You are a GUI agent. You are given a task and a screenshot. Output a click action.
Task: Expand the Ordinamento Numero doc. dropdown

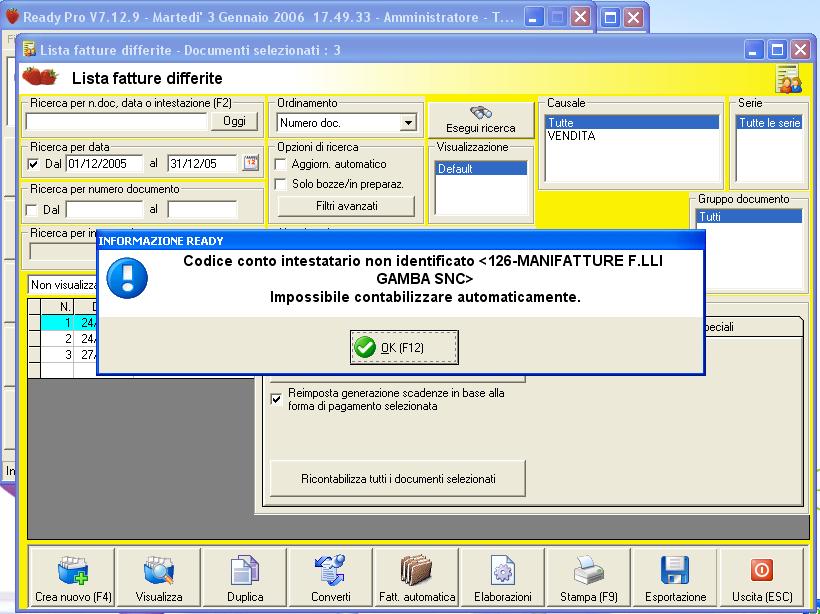point(408,123)
